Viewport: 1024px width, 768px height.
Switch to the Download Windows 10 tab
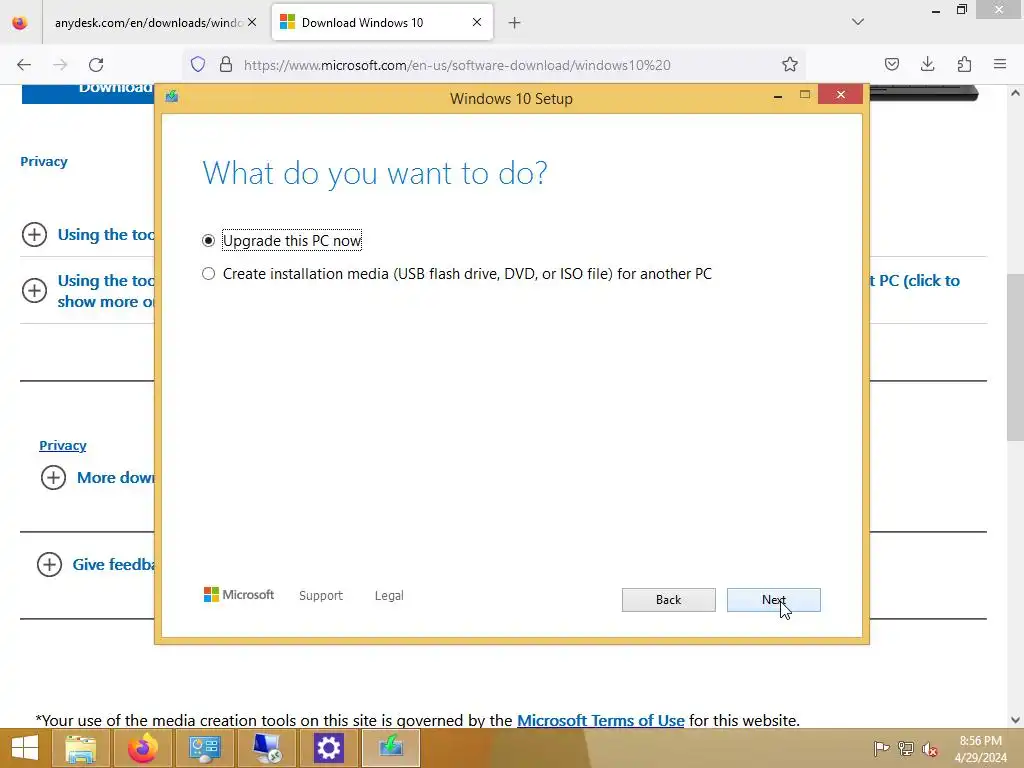382,23
